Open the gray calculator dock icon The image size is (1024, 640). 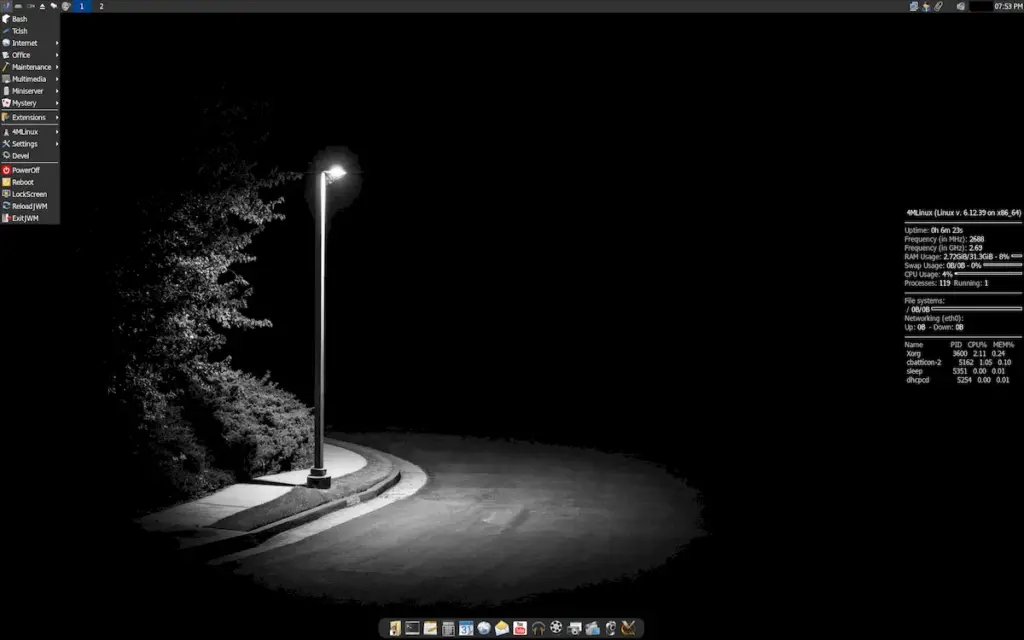[448, 628]
